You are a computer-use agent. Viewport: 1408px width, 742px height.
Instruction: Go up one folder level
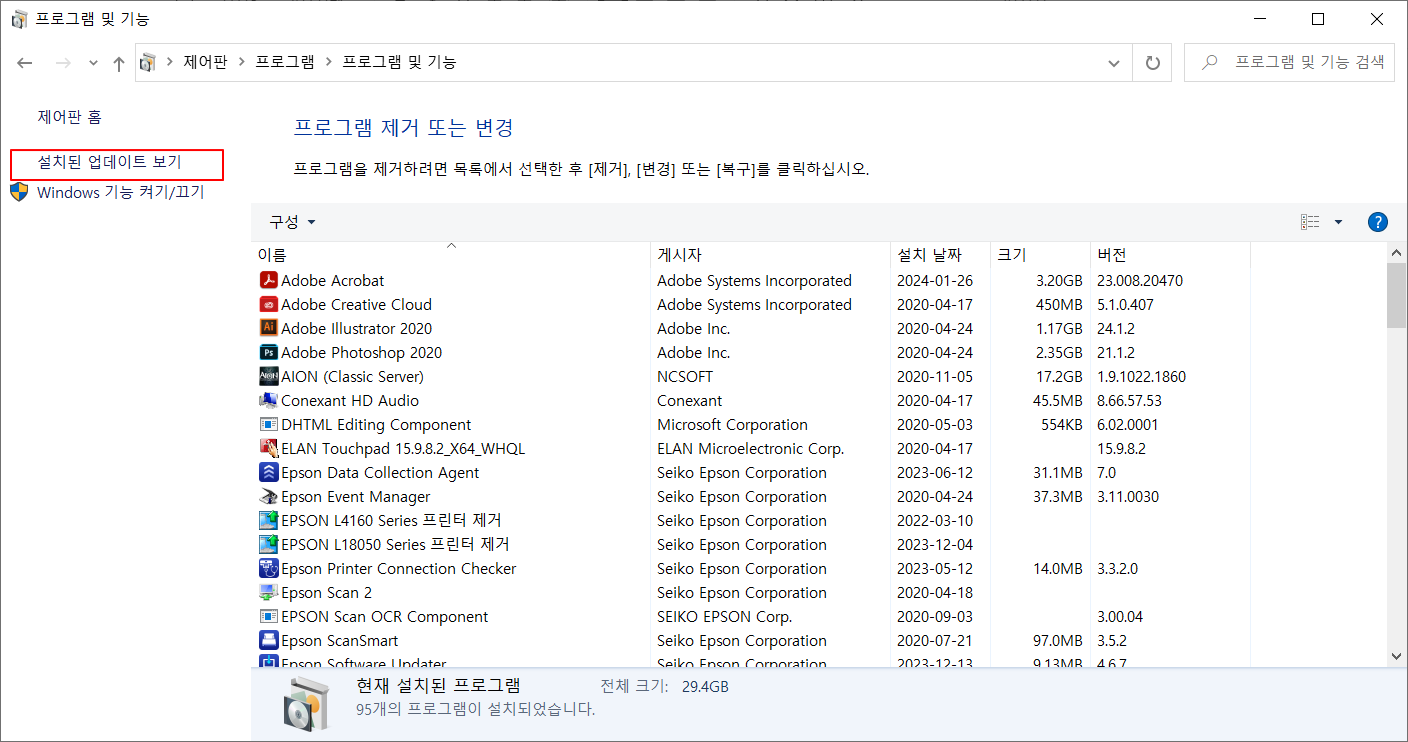coord(118,63)
